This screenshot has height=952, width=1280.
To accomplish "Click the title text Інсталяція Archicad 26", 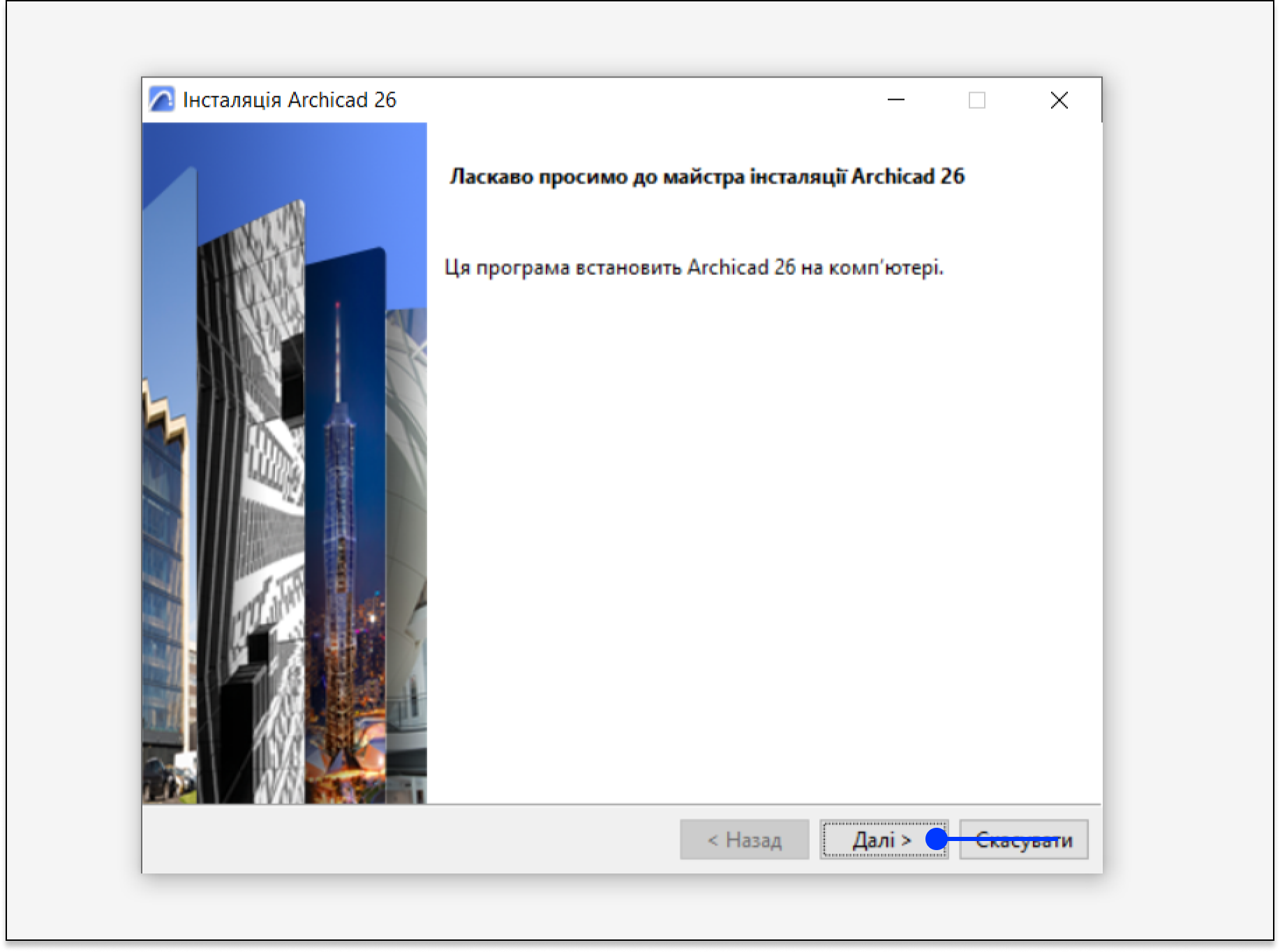I will 290,100.
